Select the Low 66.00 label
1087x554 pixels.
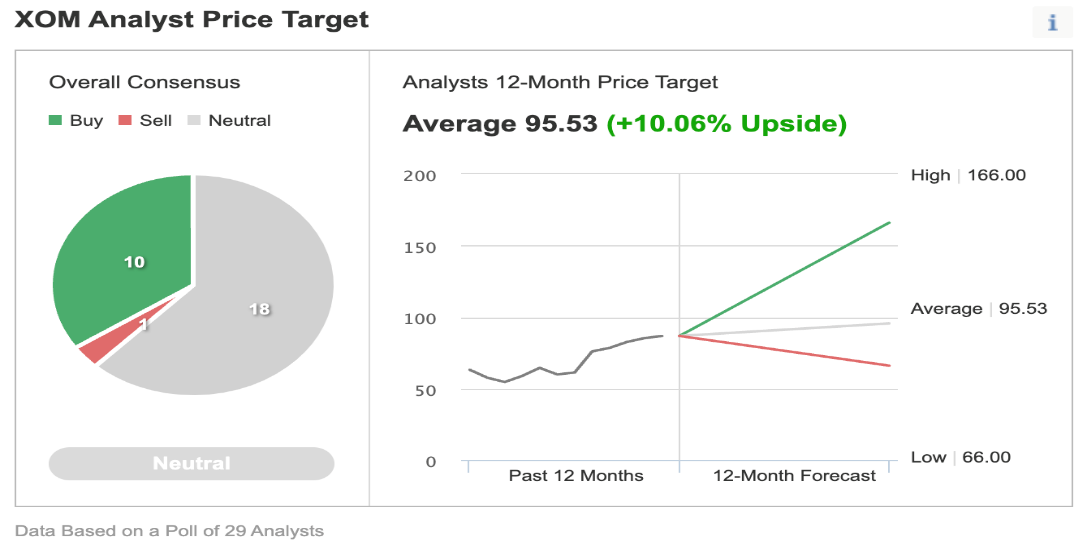960,457
